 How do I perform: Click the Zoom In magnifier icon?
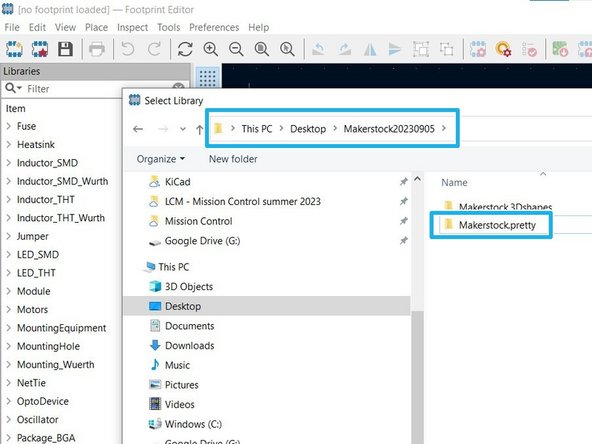[210, 49]
